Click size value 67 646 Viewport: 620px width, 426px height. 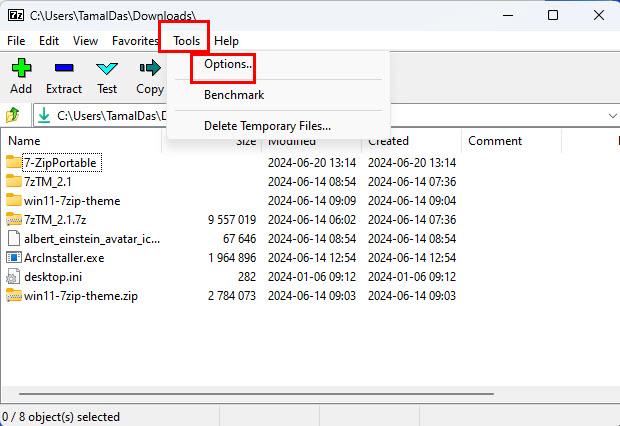(240, 239)
